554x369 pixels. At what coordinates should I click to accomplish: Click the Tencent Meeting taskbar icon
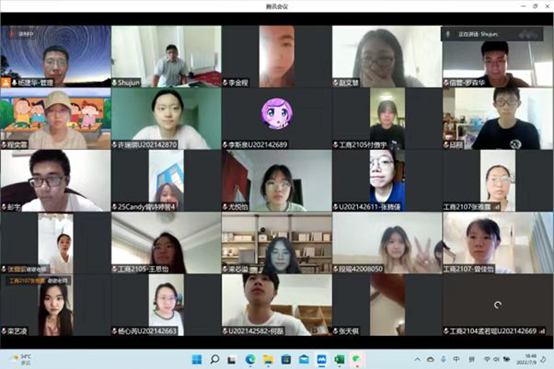322,359
